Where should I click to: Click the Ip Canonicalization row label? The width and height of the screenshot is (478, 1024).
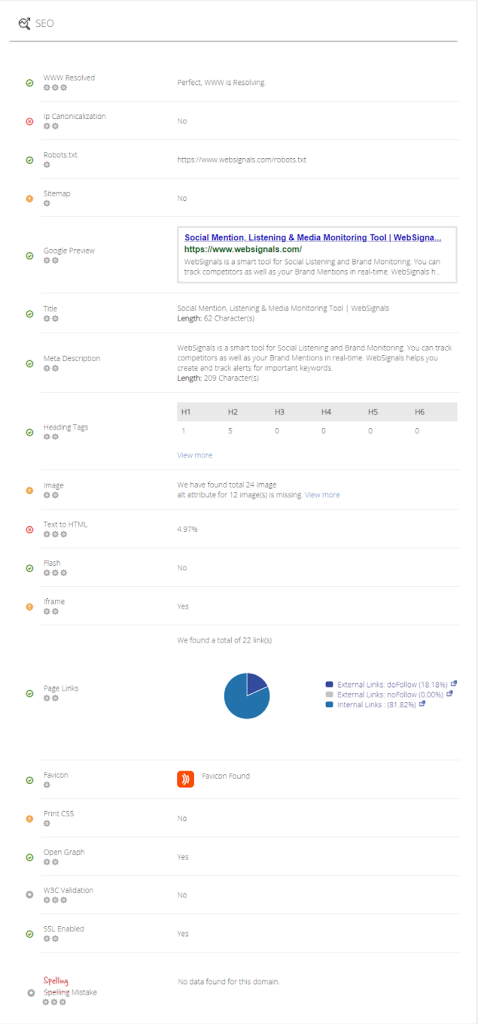coord(74,116)
